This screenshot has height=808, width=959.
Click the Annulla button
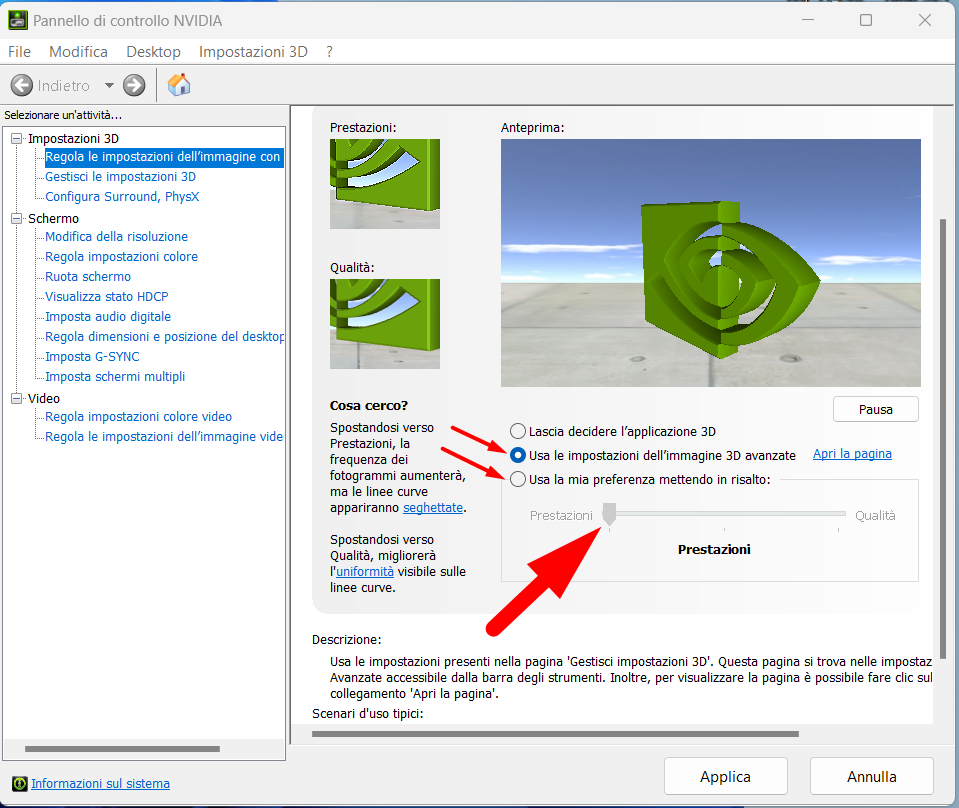pos(872,776)
